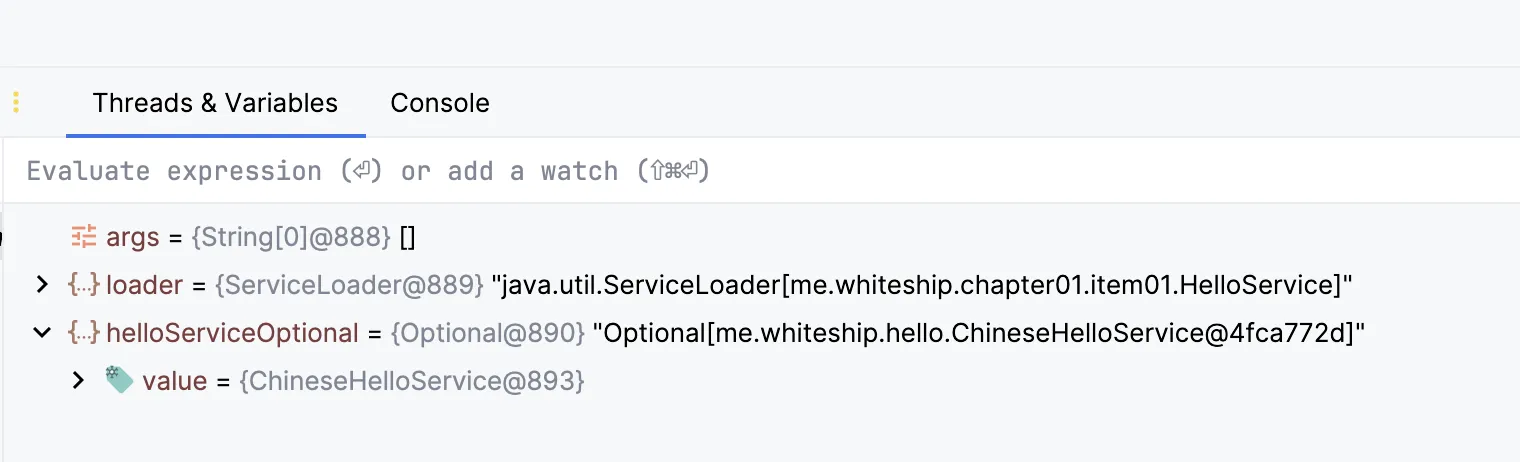Click the tag field icon beside value
The width and height of the screenshot is (1520, 462).
point(119,380)
